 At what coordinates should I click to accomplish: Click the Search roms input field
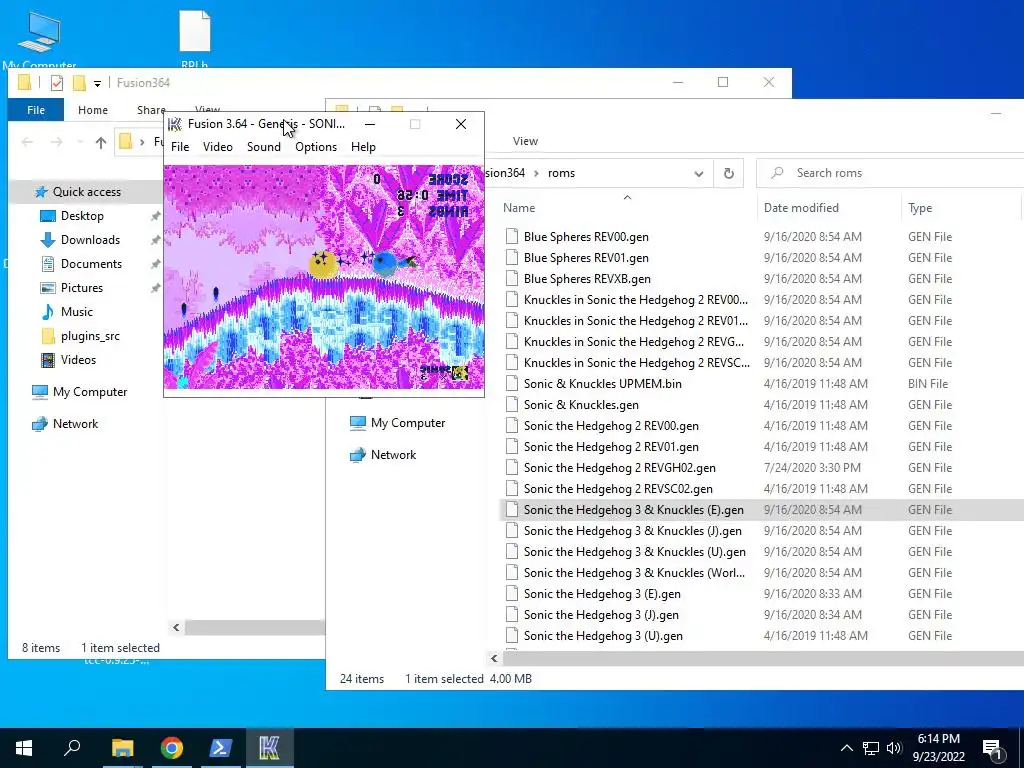(889, 173)
